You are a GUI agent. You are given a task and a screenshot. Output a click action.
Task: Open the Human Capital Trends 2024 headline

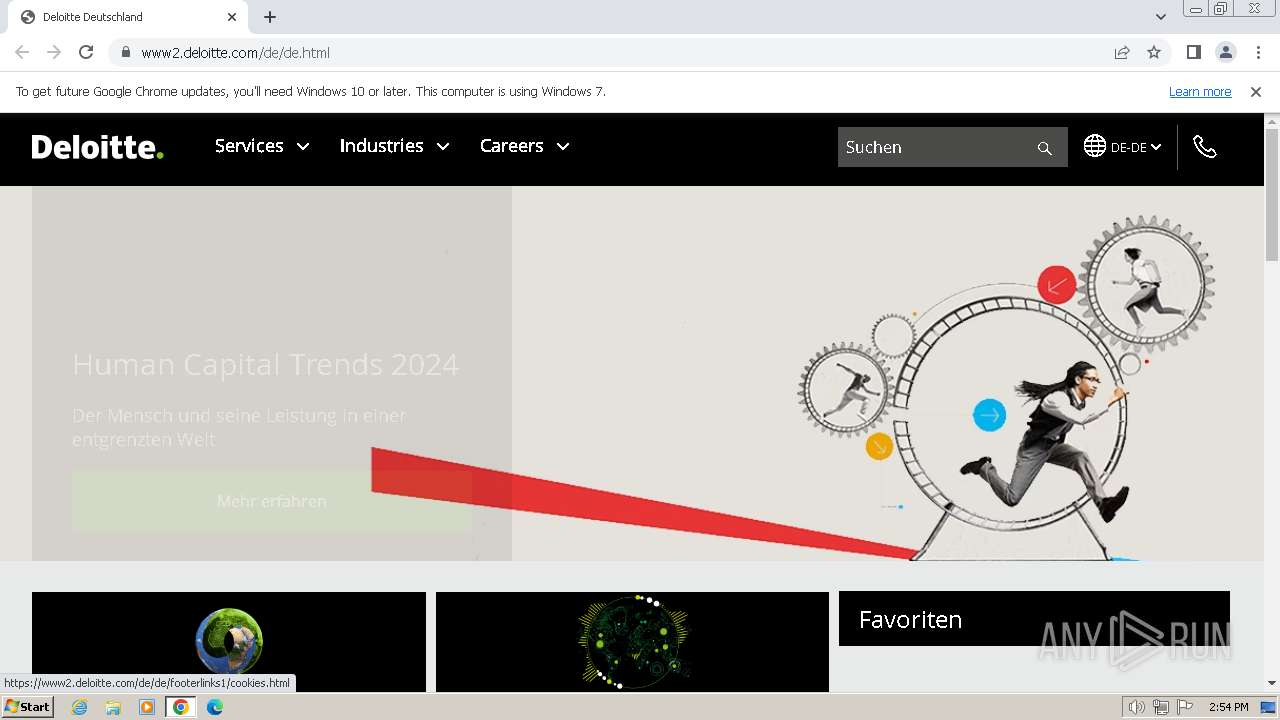tap(266, 364)
